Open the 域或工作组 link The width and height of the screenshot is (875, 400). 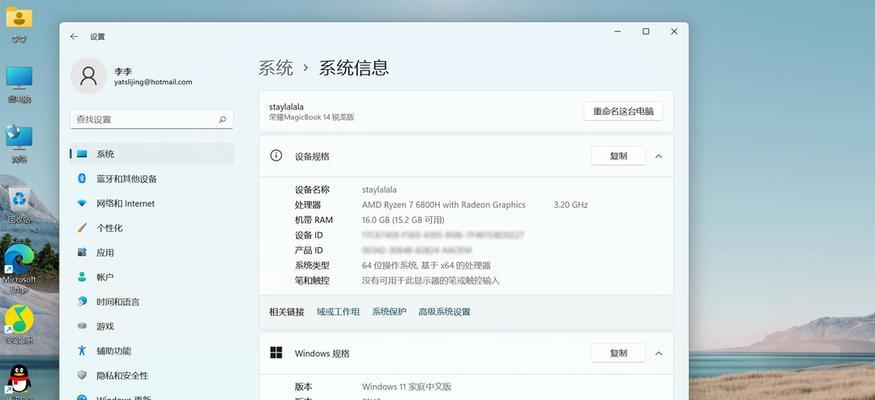click(338, 312)
